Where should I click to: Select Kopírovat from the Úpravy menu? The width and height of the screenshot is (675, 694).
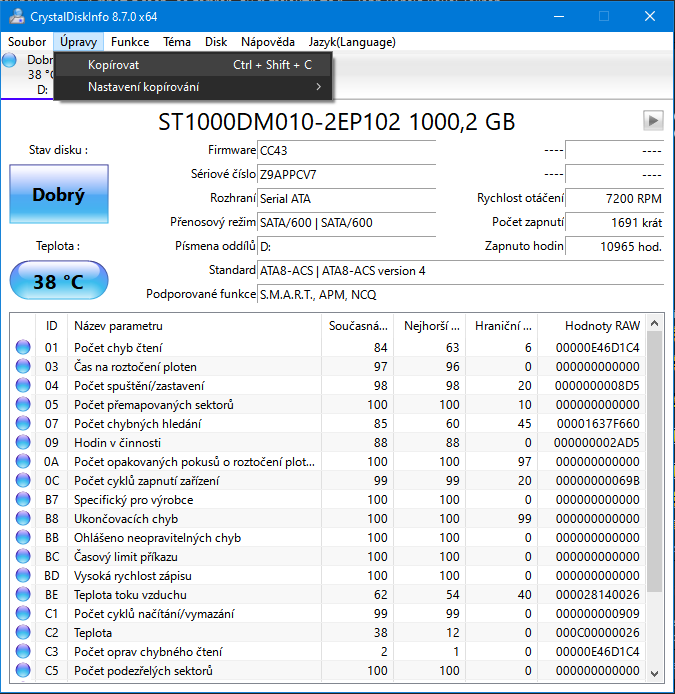tap(113, 65)
